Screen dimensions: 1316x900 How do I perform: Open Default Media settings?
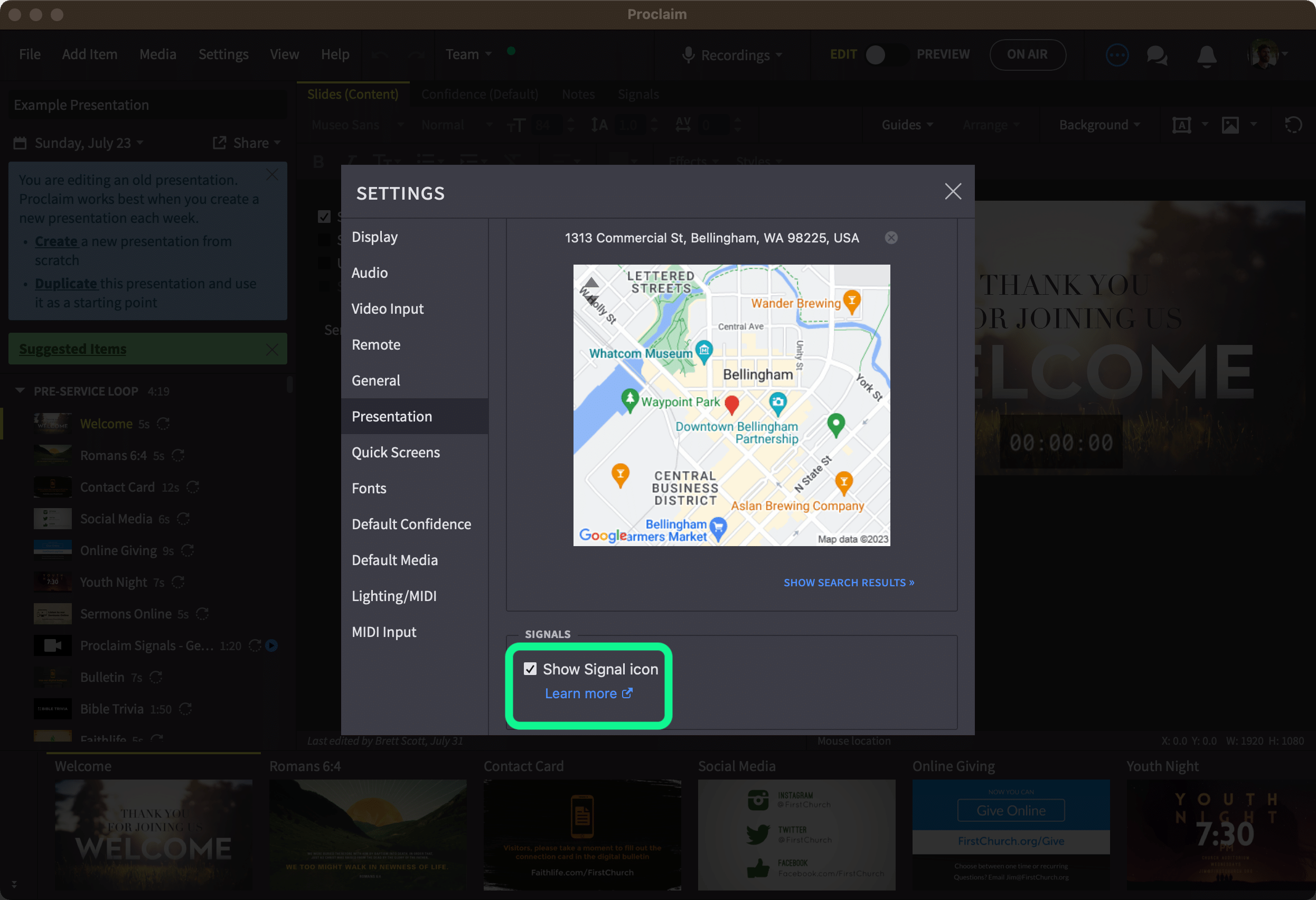click(415, 560)
